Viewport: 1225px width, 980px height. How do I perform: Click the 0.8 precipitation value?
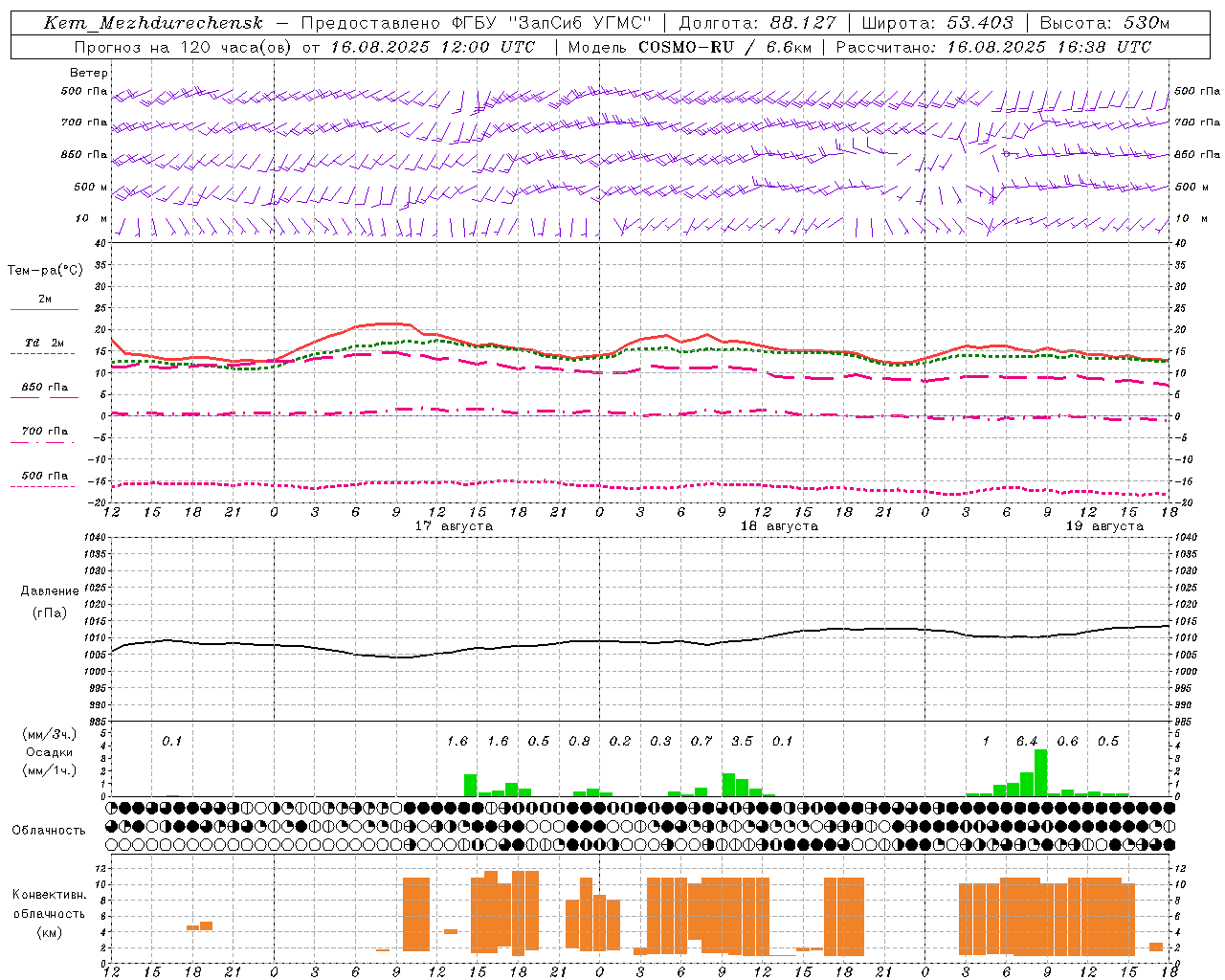[x=579, y=742]
